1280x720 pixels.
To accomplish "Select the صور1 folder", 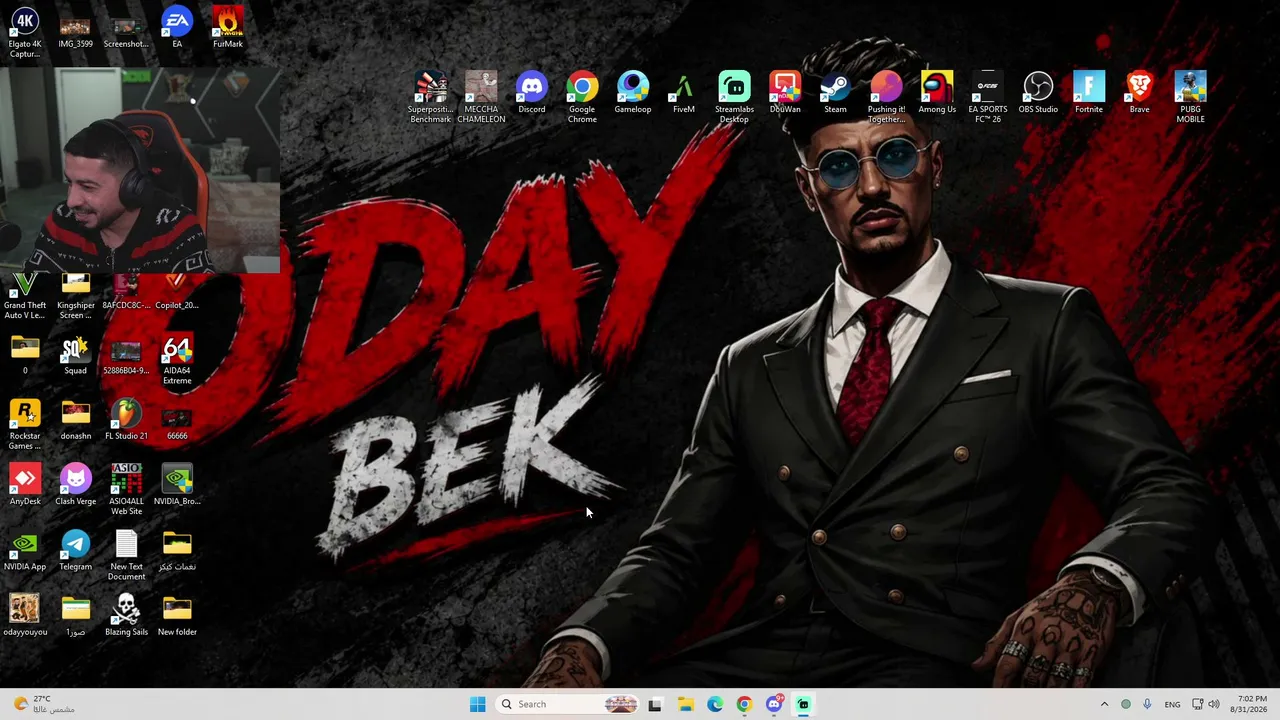I will point(75,615).
